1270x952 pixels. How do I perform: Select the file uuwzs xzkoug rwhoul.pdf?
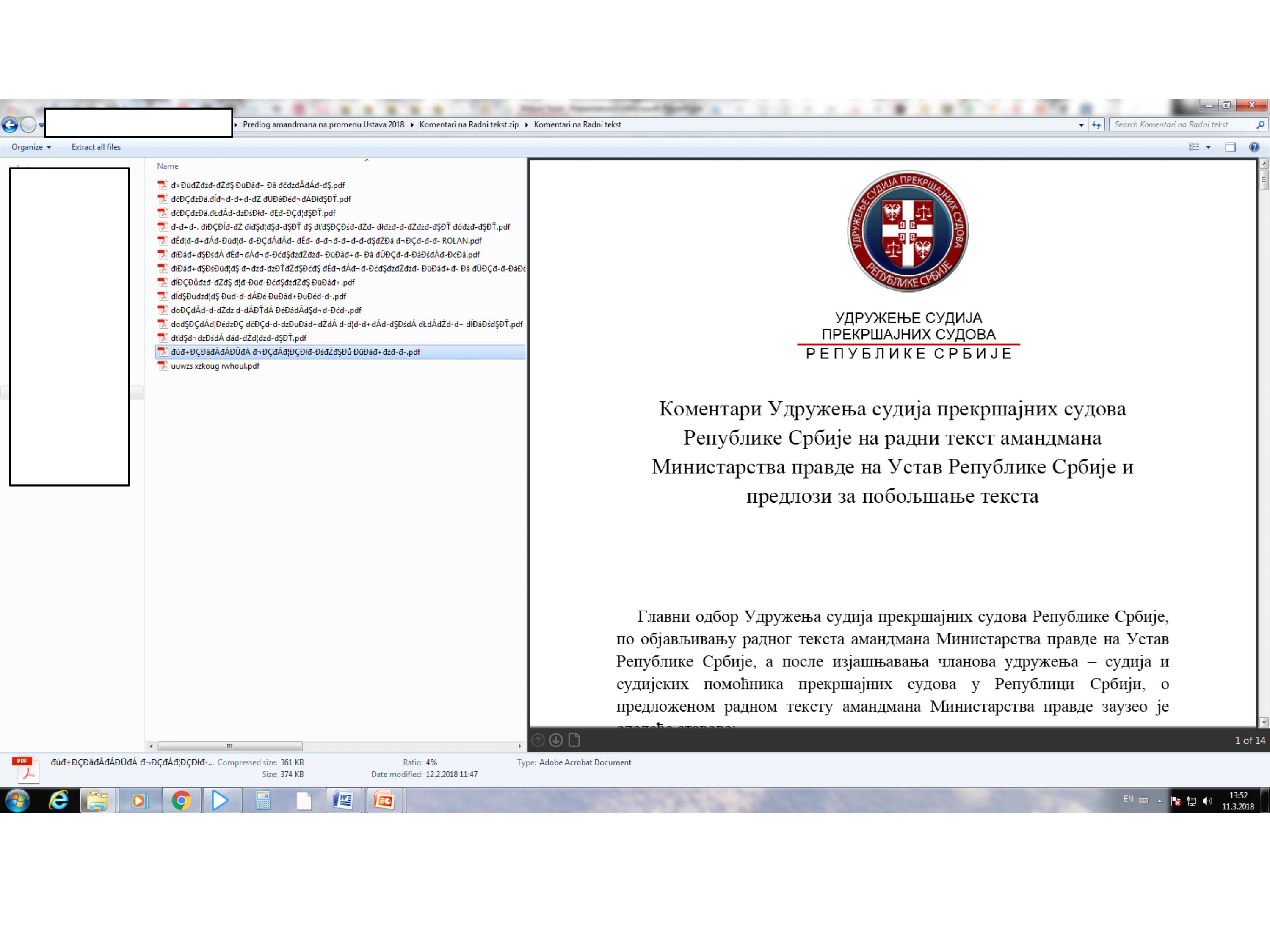(215, 366)
